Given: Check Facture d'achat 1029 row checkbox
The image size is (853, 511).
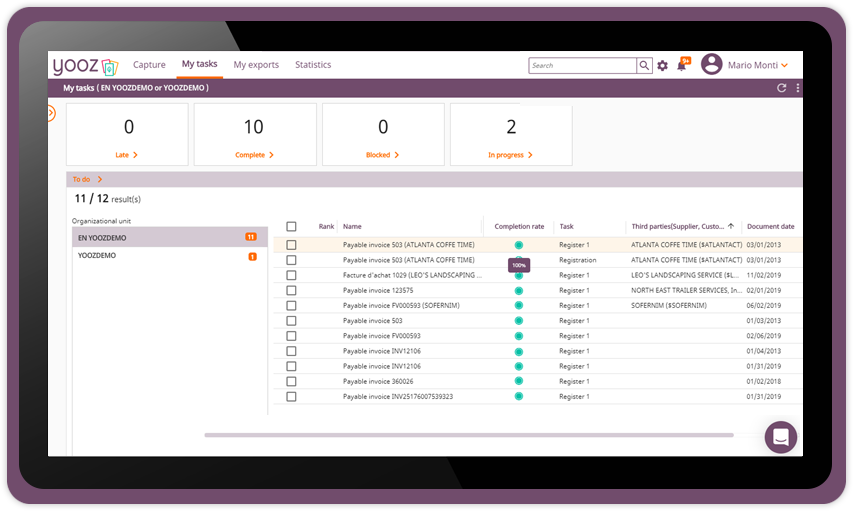Looking at the screenshot, I should pos(291,275).
